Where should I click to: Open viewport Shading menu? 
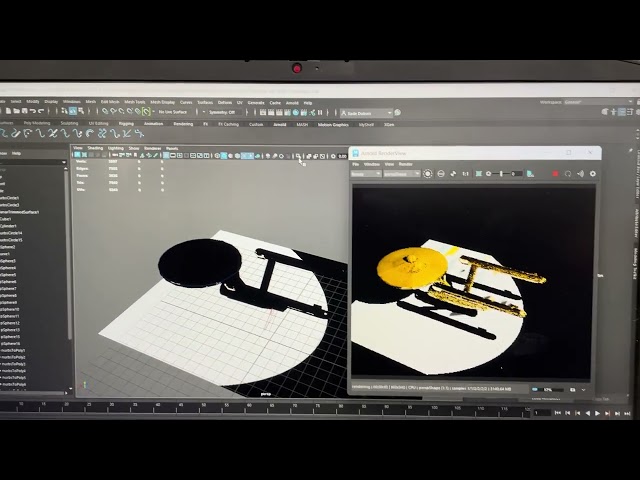coord(95,148)
